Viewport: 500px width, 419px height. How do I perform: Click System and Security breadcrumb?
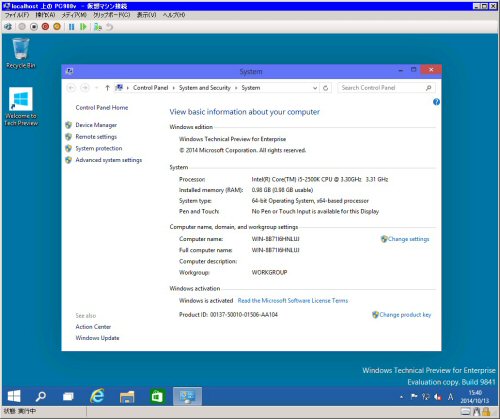point(205,88)
